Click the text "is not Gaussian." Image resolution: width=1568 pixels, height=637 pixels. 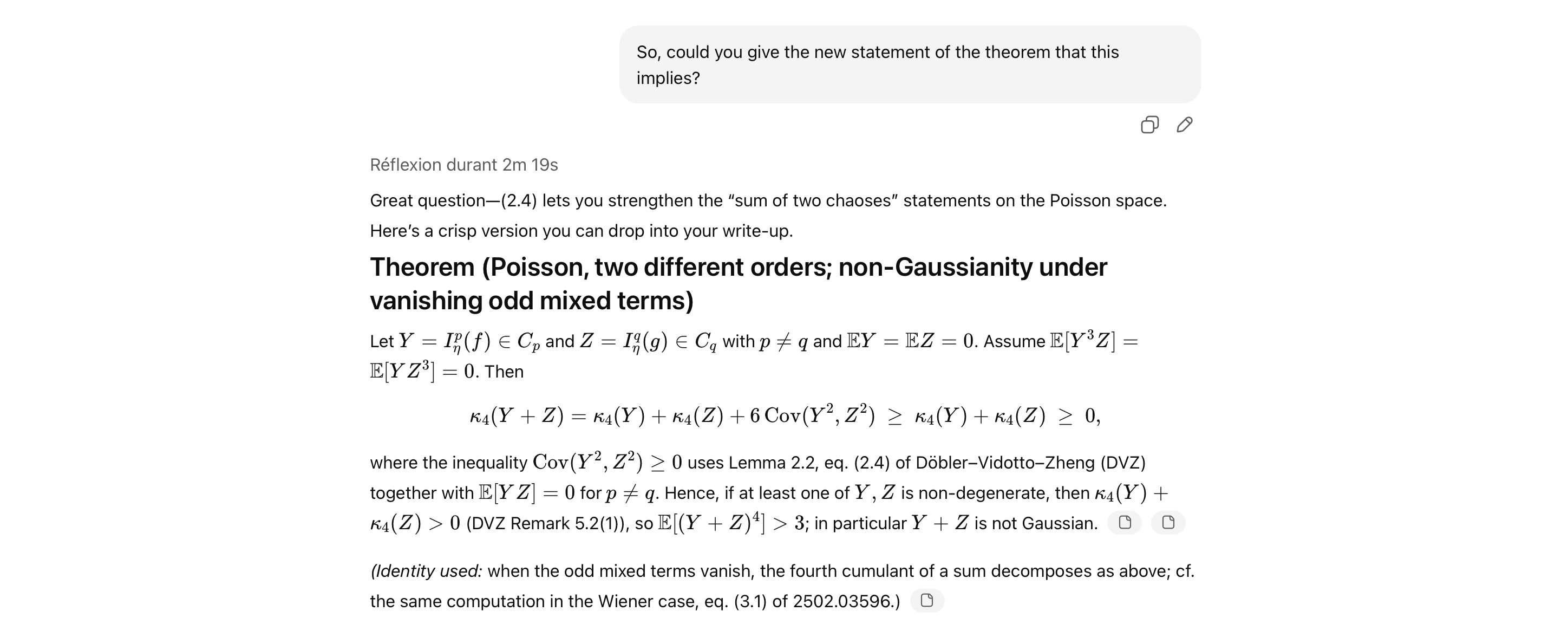click(1035, 524)
